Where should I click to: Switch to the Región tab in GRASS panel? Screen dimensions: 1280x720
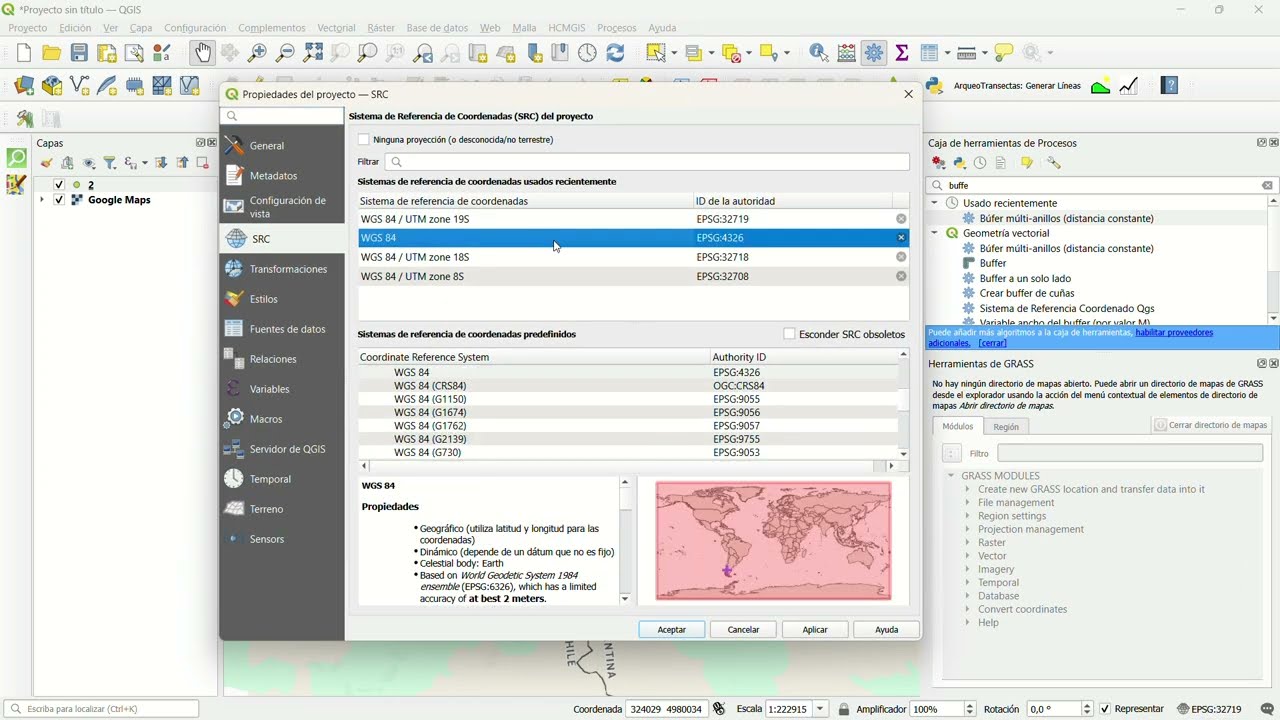[x=1006, y=426]
